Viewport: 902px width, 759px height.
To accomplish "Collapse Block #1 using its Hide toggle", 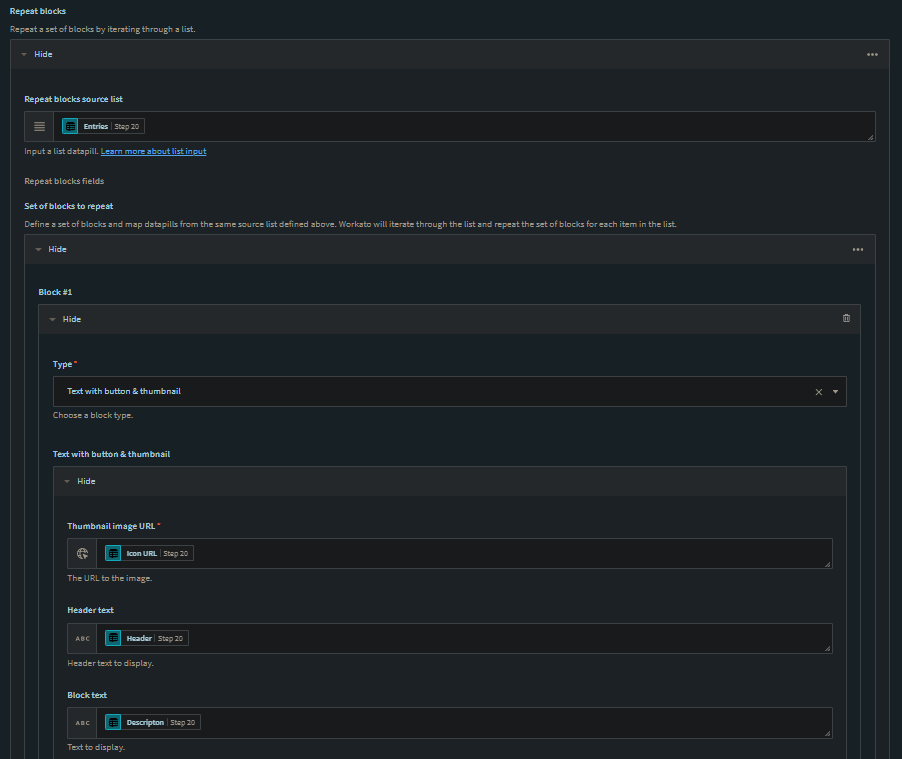I will coord(66,319).
